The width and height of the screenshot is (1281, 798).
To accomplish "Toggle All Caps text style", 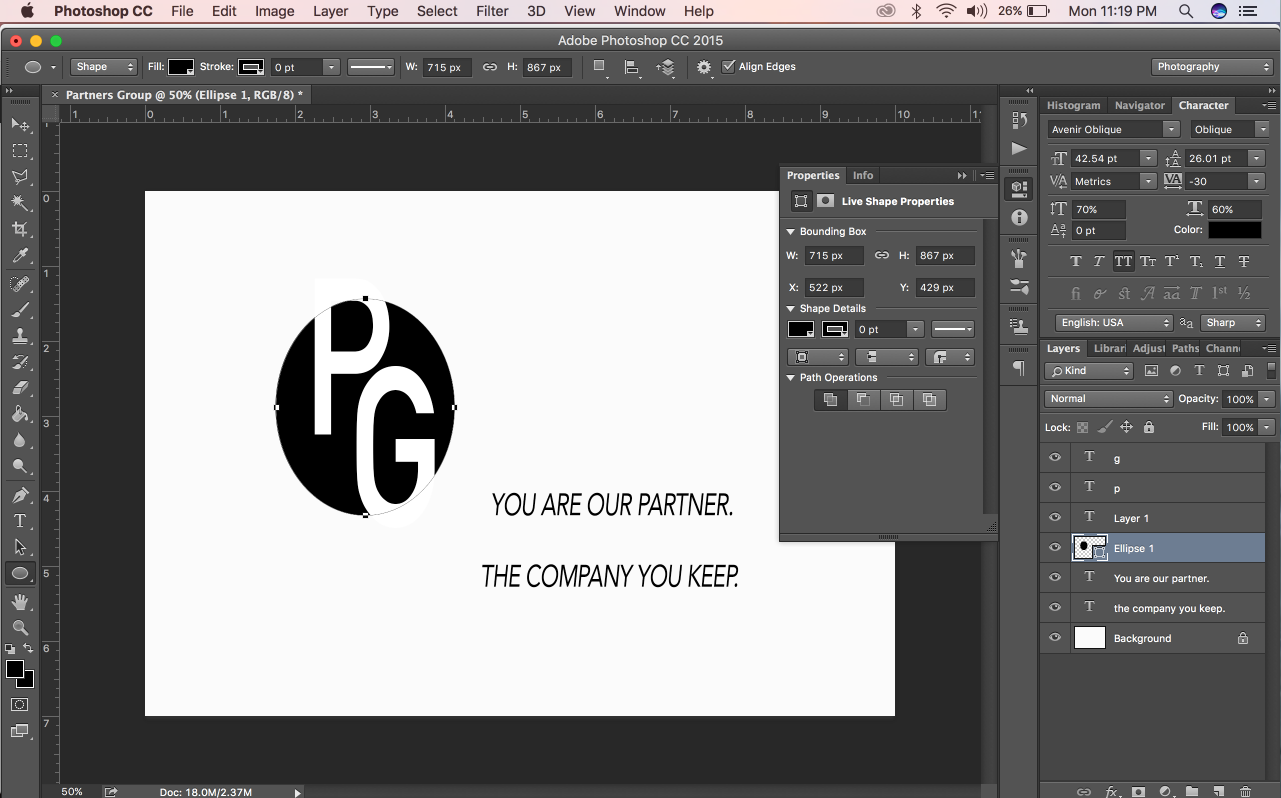I will coord(1124,262).
